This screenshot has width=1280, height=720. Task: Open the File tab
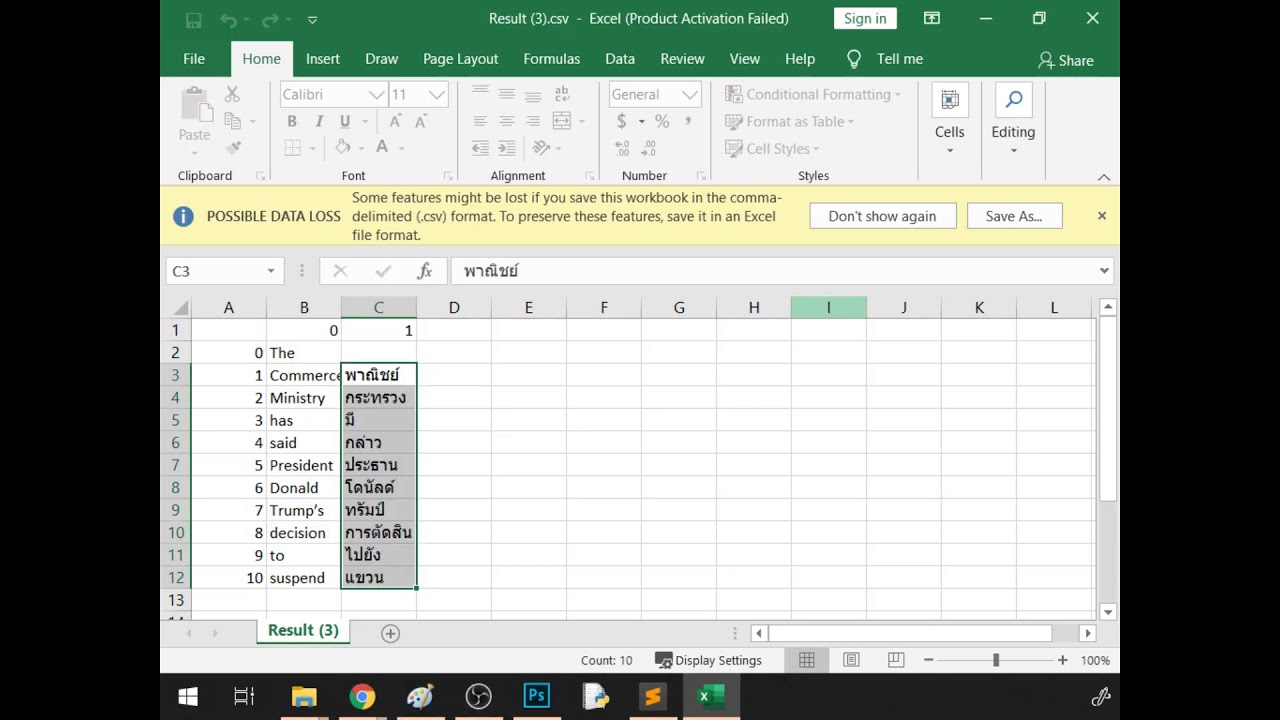(x=194, y=59)
